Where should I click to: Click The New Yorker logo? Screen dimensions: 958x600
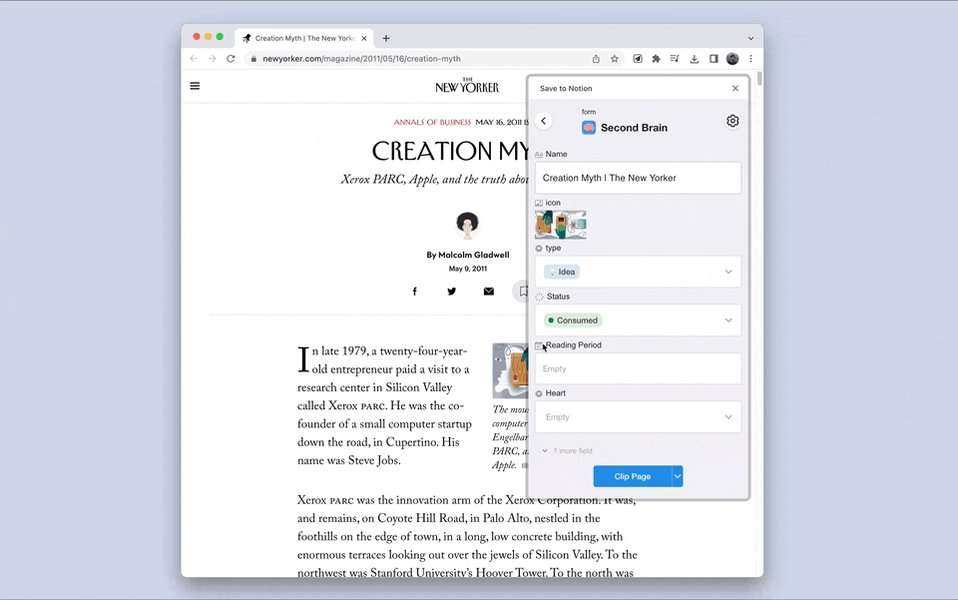(467, 86)
